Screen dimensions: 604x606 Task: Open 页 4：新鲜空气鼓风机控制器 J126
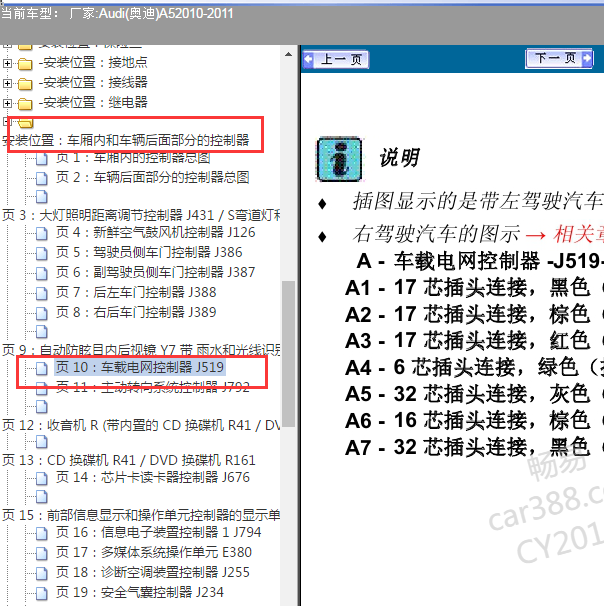pos(155,232)
